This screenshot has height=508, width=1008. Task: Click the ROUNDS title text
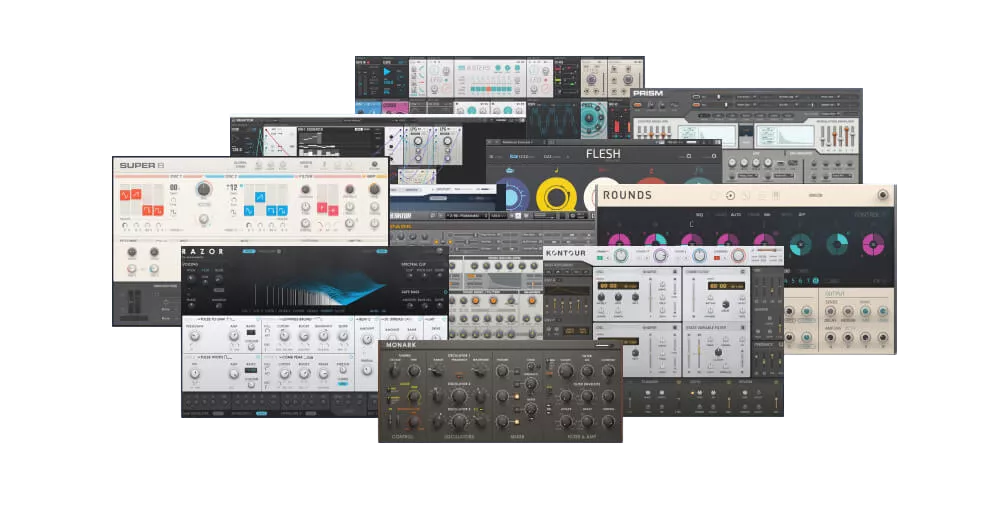coord(627,195)
